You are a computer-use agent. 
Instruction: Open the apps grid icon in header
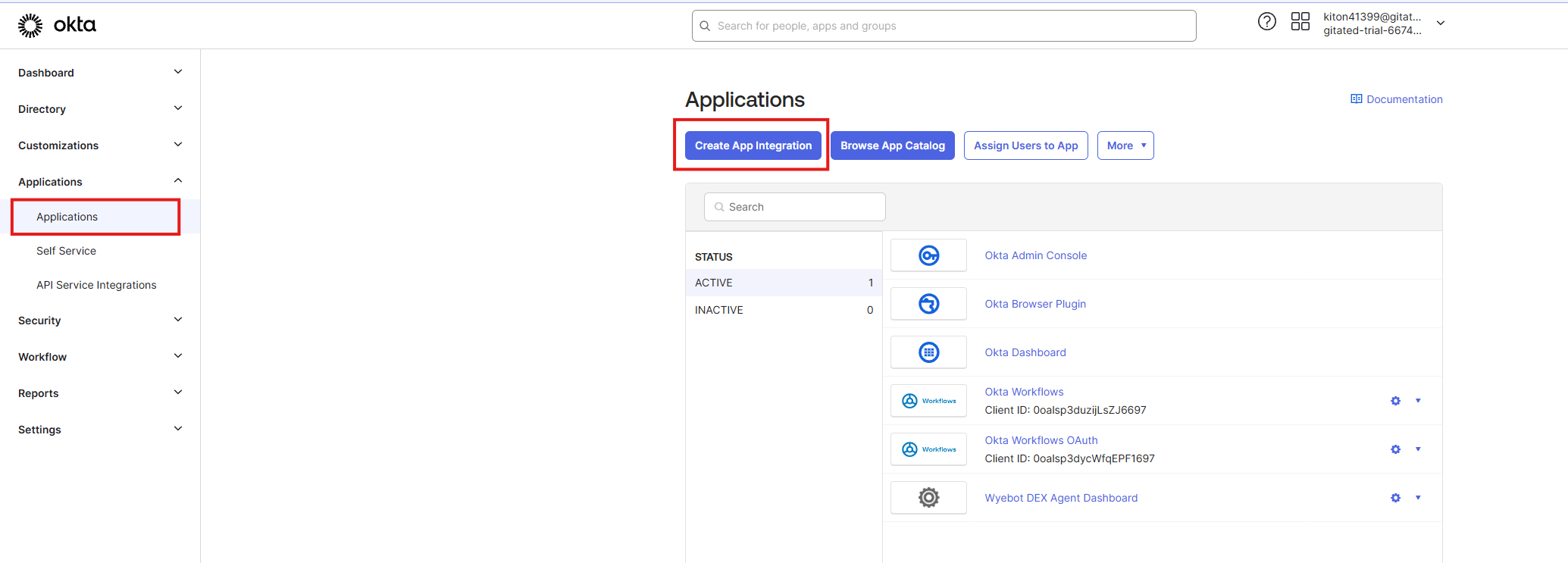(1300, 22)
